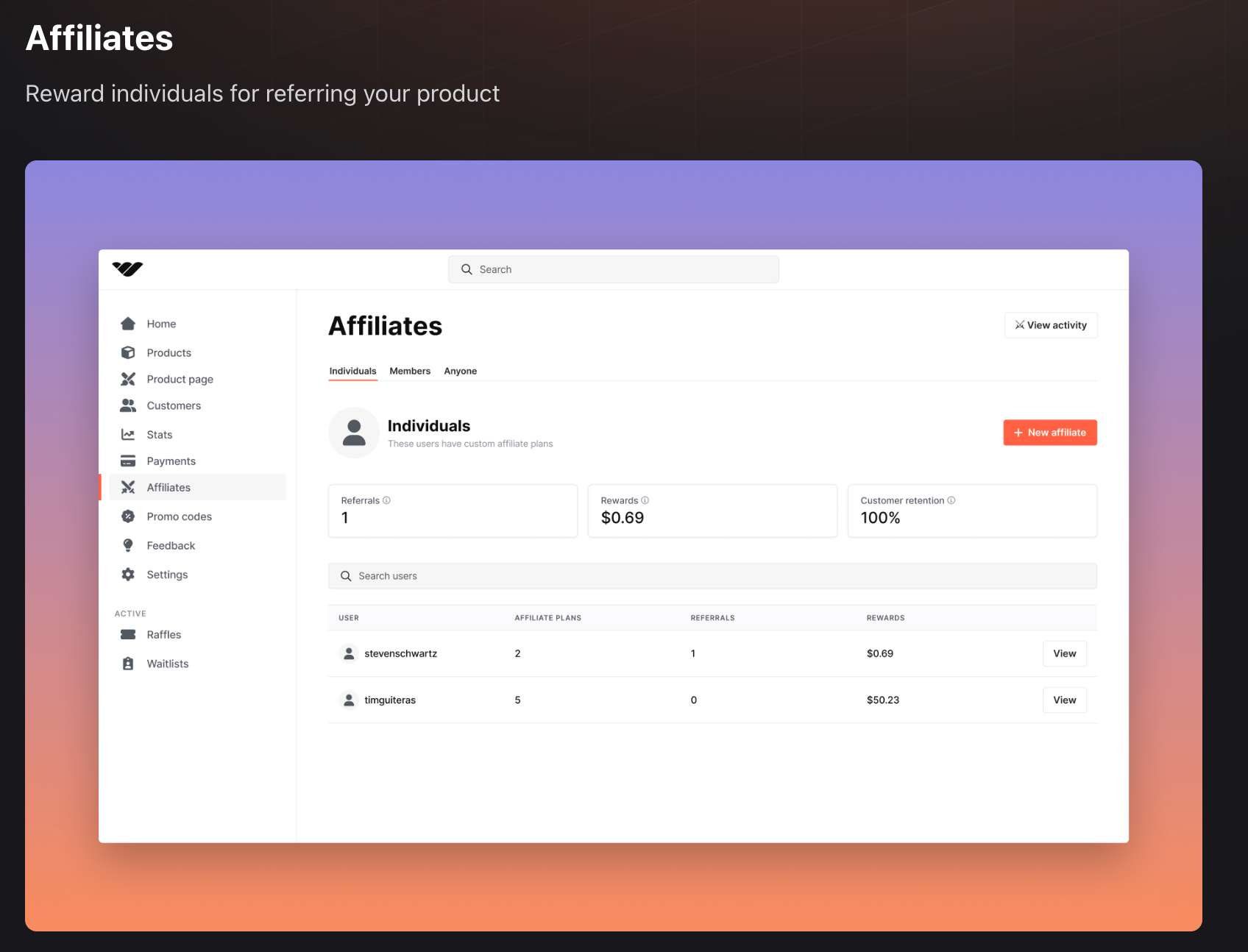Focus the top Search field
The width and height of the screenshot is (1248, 952).
click(x=614, y=269)
